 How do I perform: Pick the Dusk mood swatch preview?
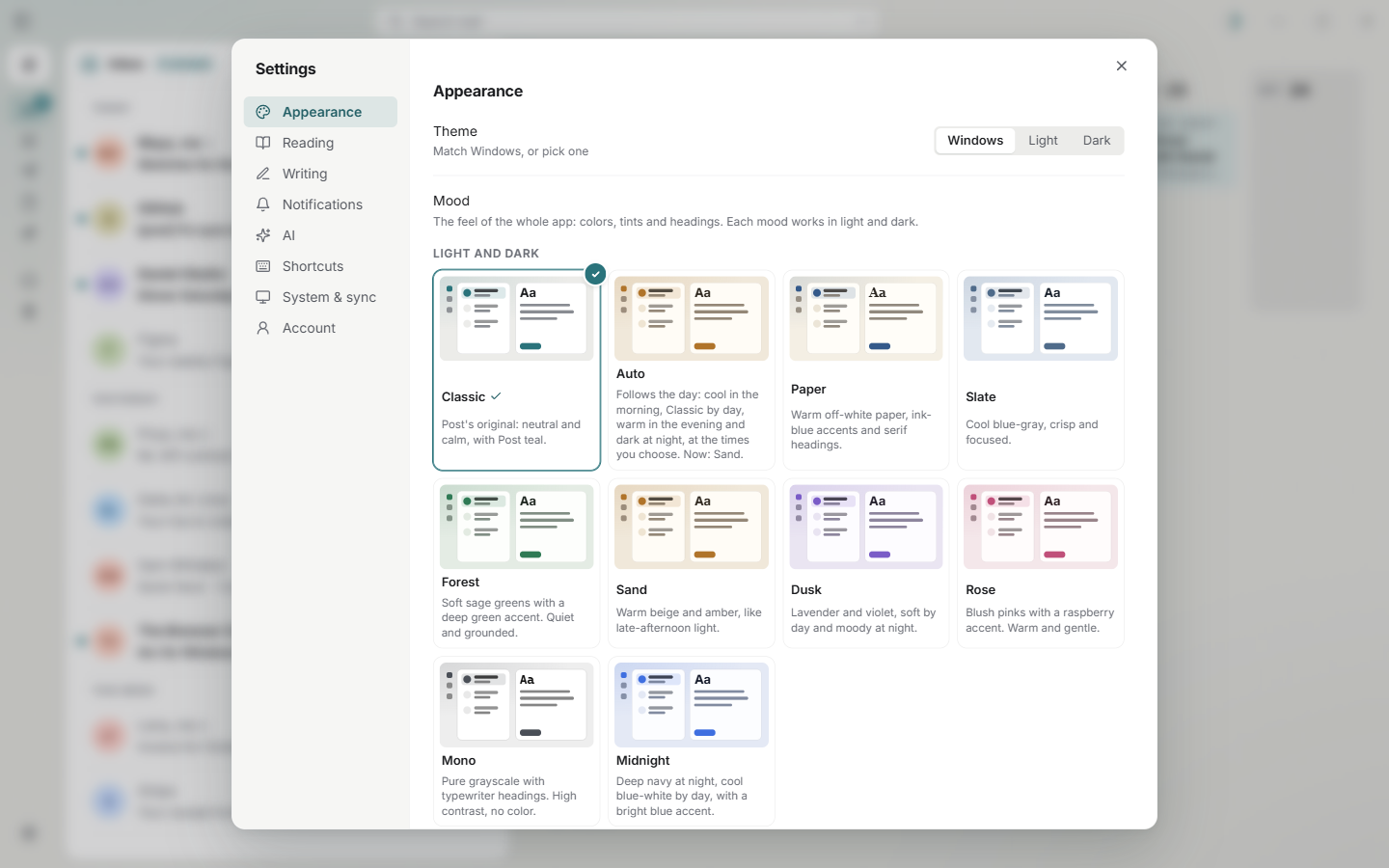click(866, 527)
